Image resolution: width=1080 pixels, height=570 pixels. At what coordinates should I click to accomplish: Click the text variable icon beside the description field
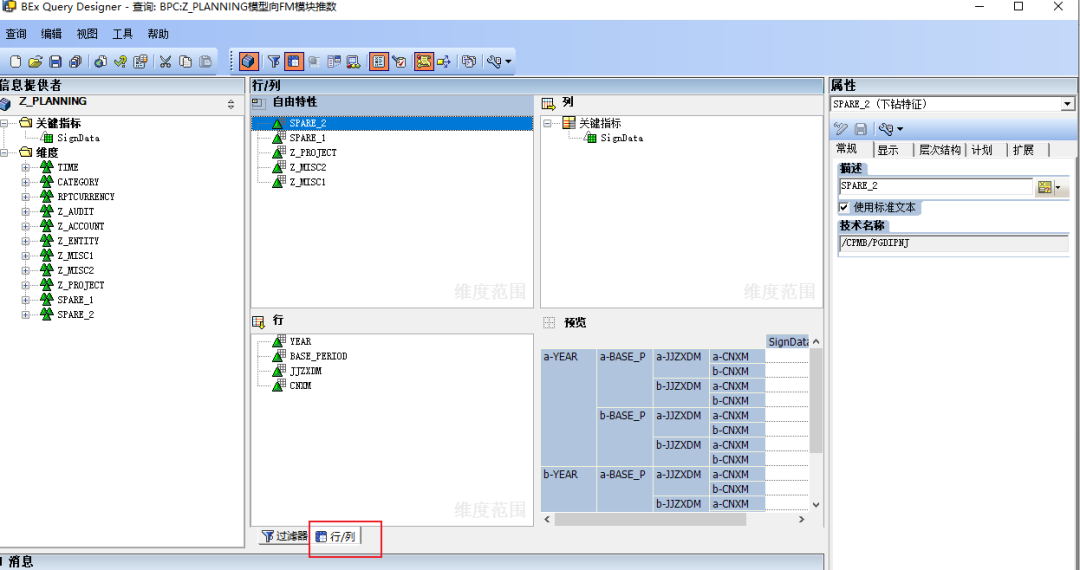point(1045,187)
